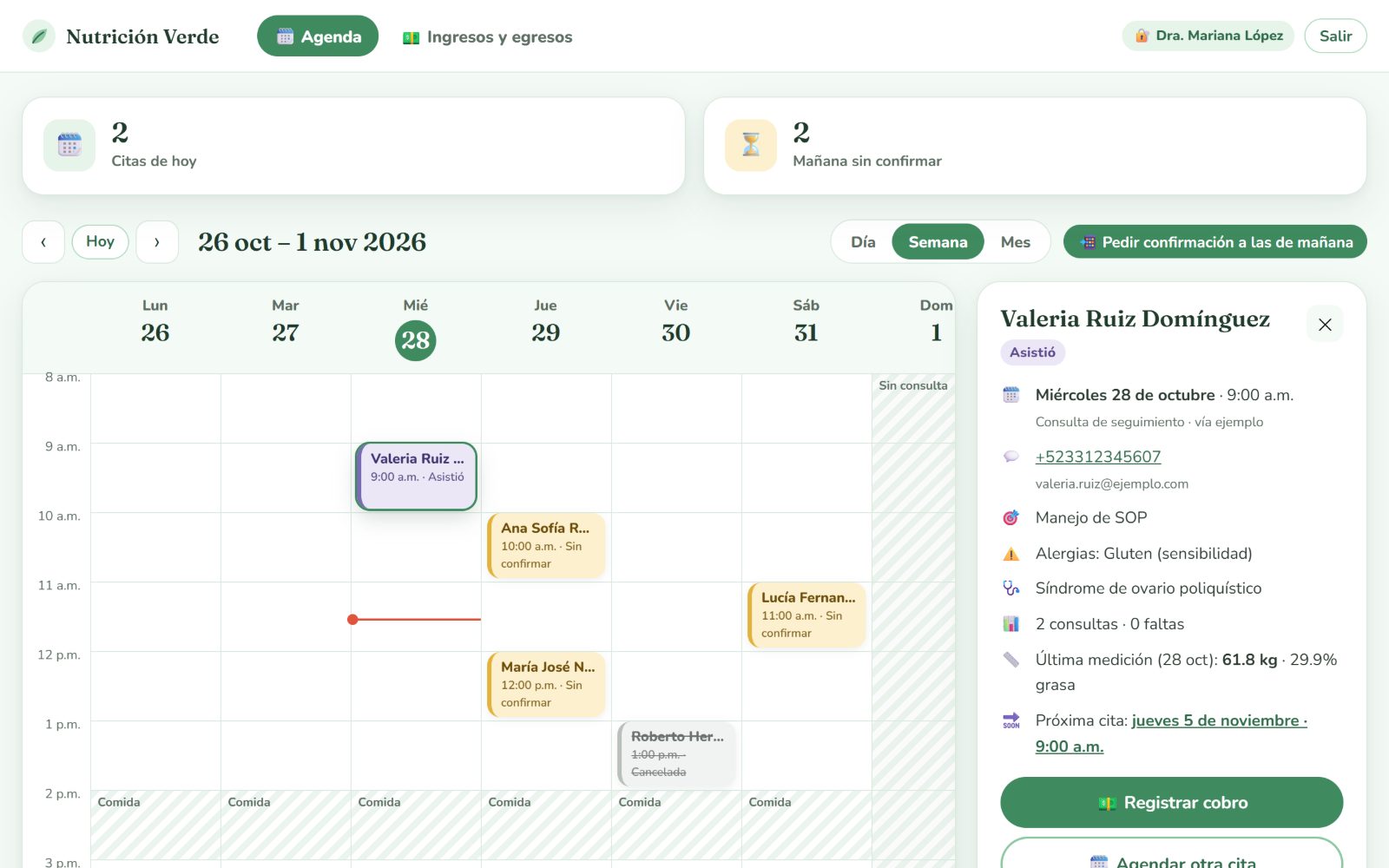Click the target icon beside Manejo de SOP
This screenshot has width=1389, height=868.
pos(1011,517)
